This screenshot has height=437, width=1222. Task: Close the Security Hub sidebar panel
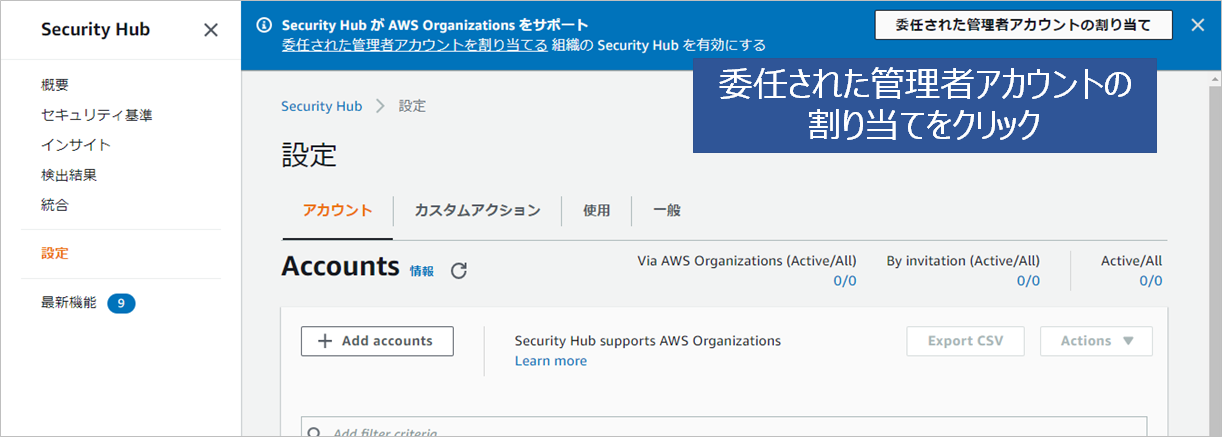coord(211,30)
